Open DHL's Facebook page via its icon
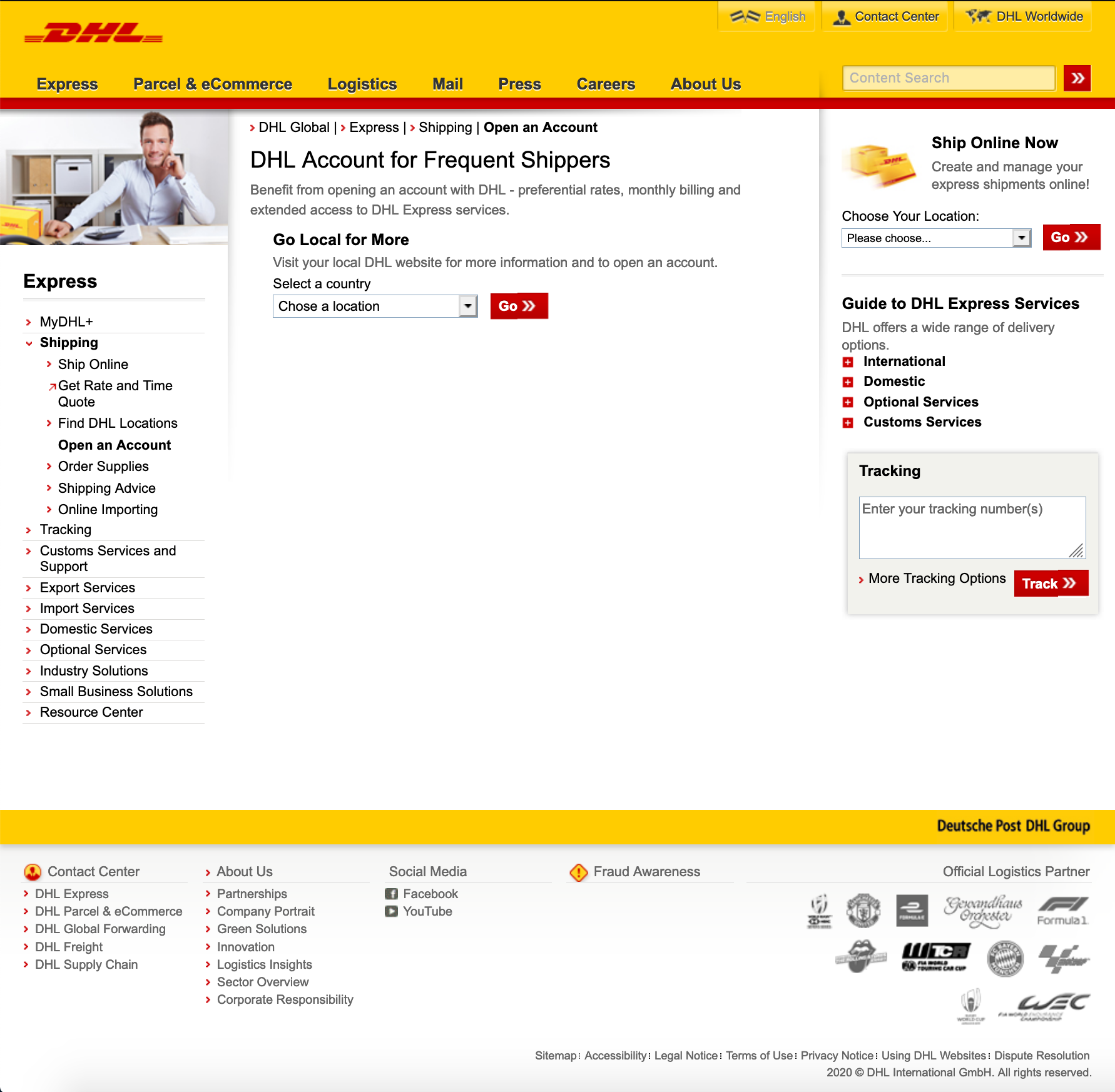 click(x=392, y=894)
